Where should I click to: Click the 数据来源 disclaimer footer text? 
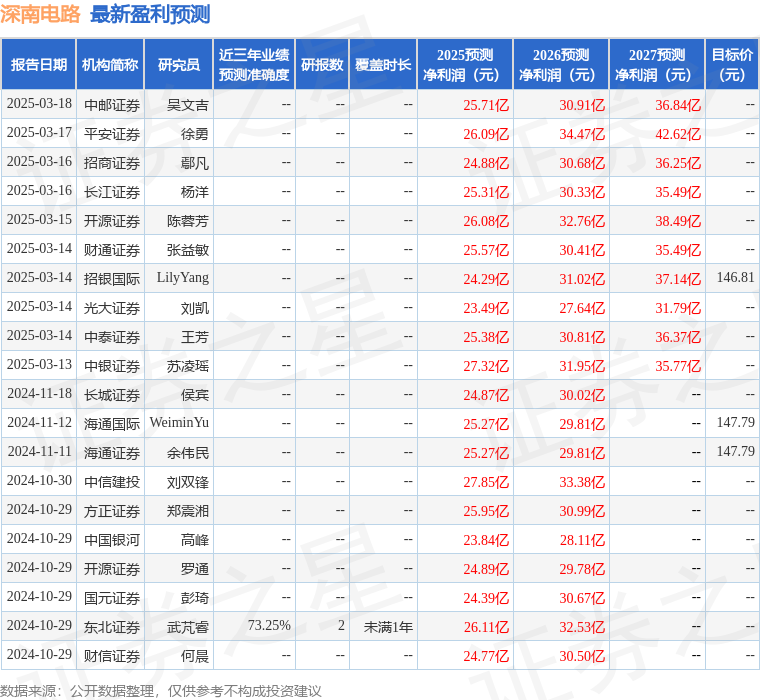[x=161, y=691]
